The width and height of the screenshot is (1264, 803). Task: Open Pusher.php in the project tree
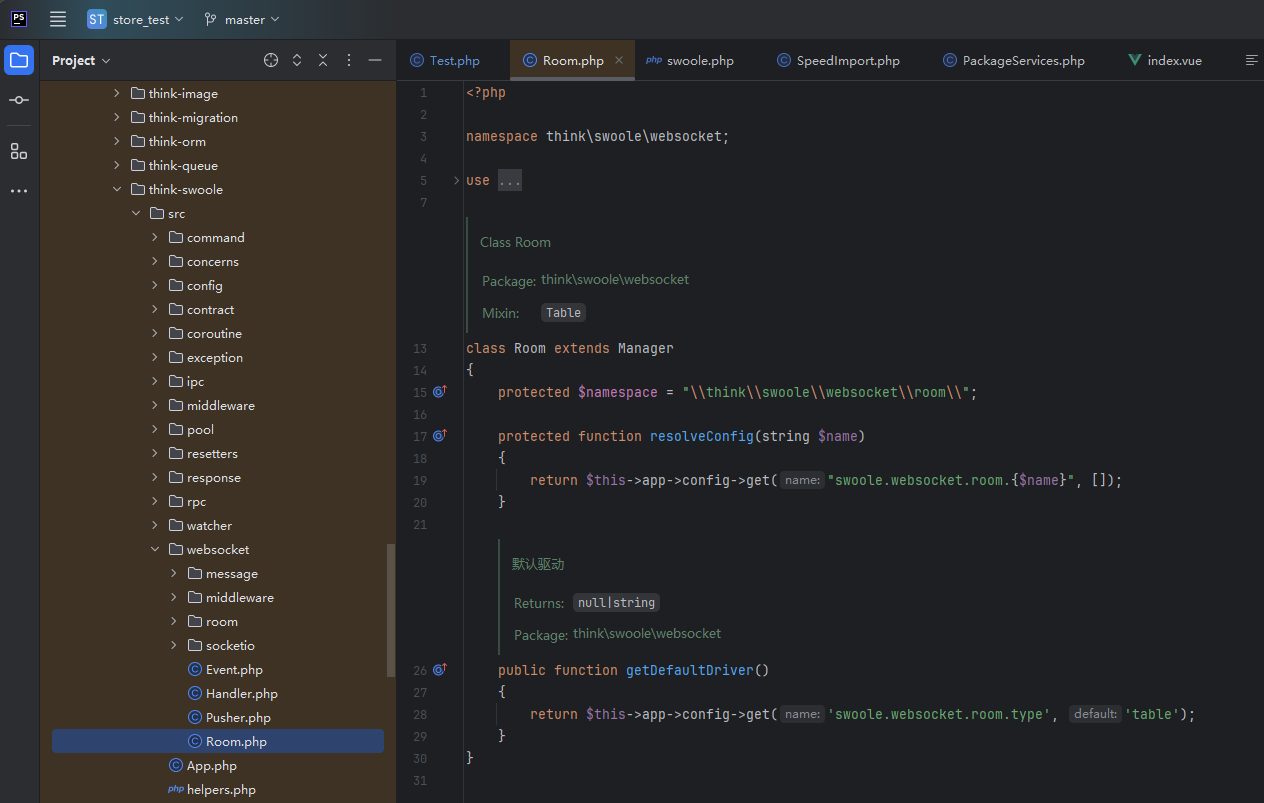point(238,717)
